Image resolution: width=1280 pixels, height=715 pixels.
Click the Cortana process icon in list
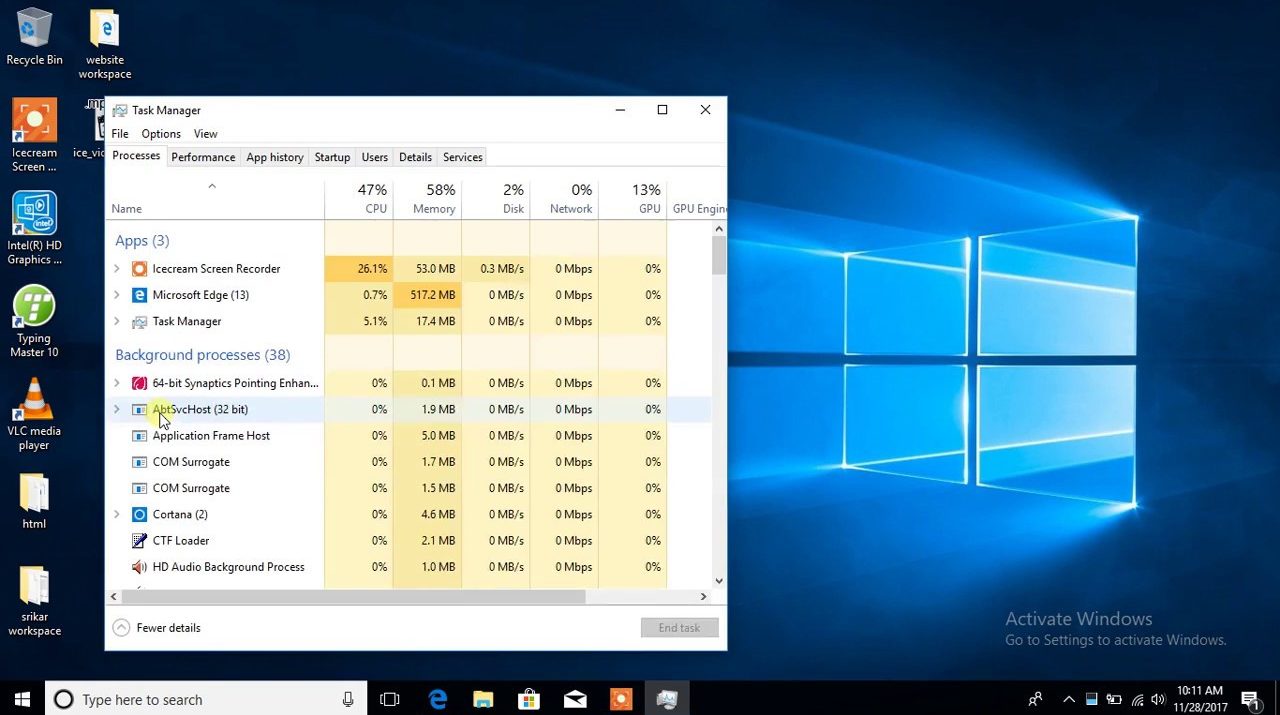pos(140,514)
